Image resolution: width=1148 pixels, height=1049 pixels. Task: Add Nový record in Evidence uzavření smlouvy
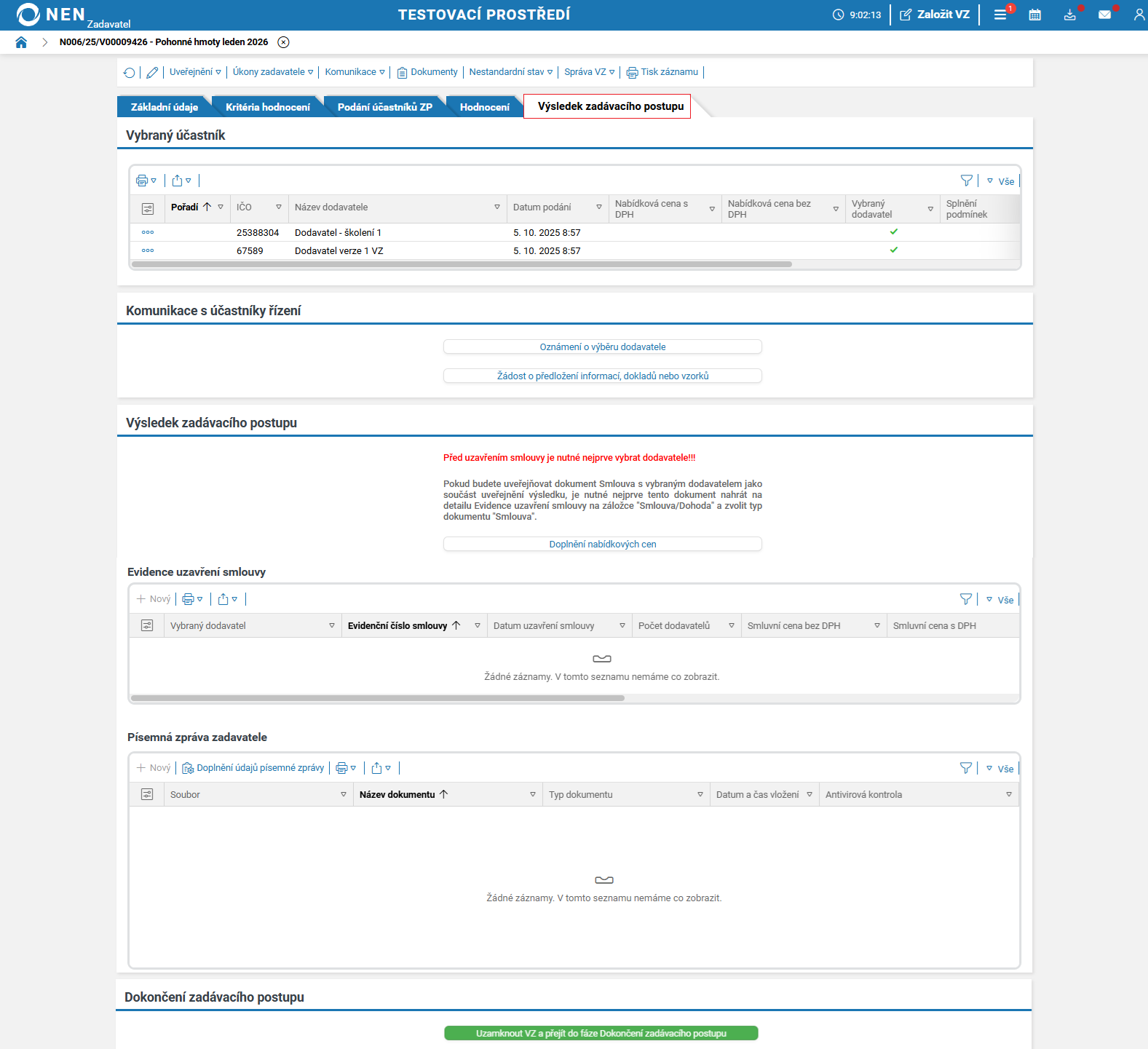(154, 599)
